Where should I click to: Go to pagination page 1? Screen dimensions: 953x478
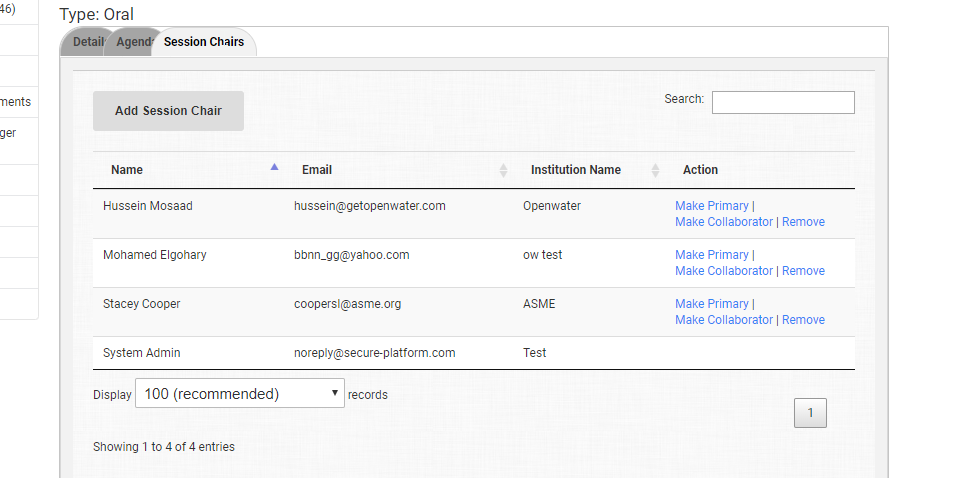click(x=810, y=413)
